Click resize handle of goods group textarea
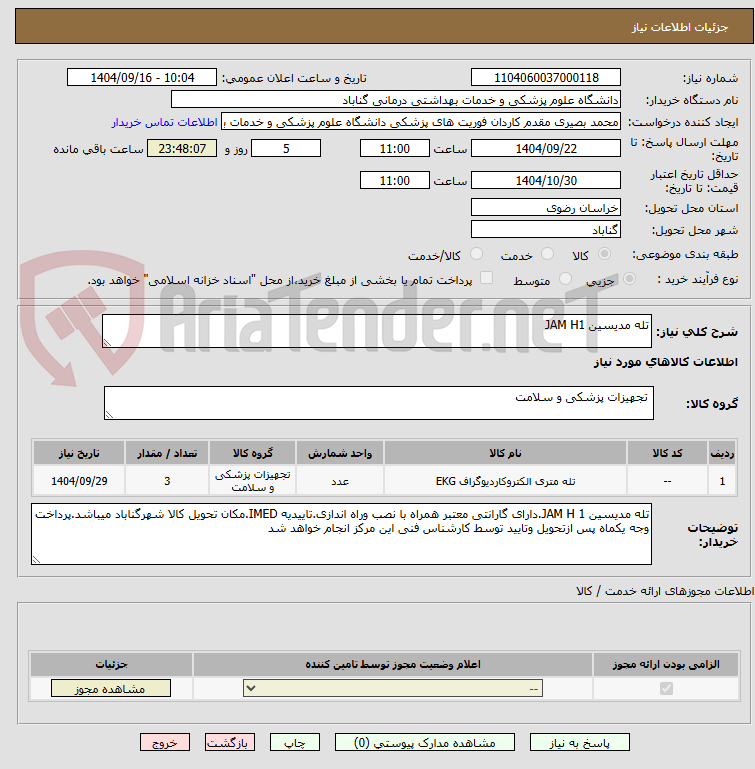 pyautogui.click(x=109, y=414)
